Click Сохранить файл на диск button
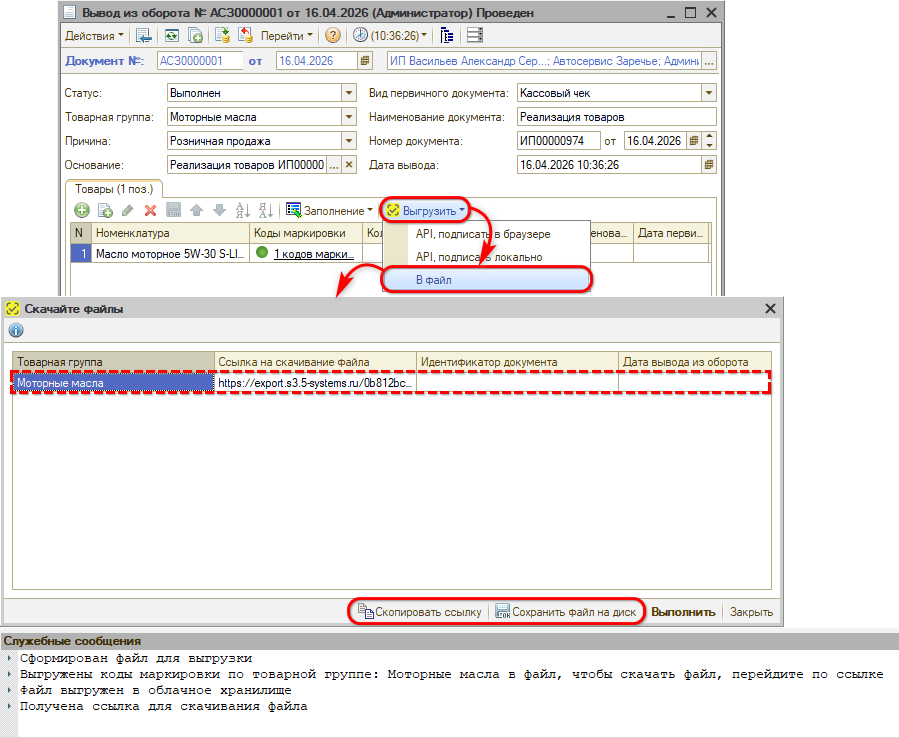The image size is (899, 738). pos(566,612)
